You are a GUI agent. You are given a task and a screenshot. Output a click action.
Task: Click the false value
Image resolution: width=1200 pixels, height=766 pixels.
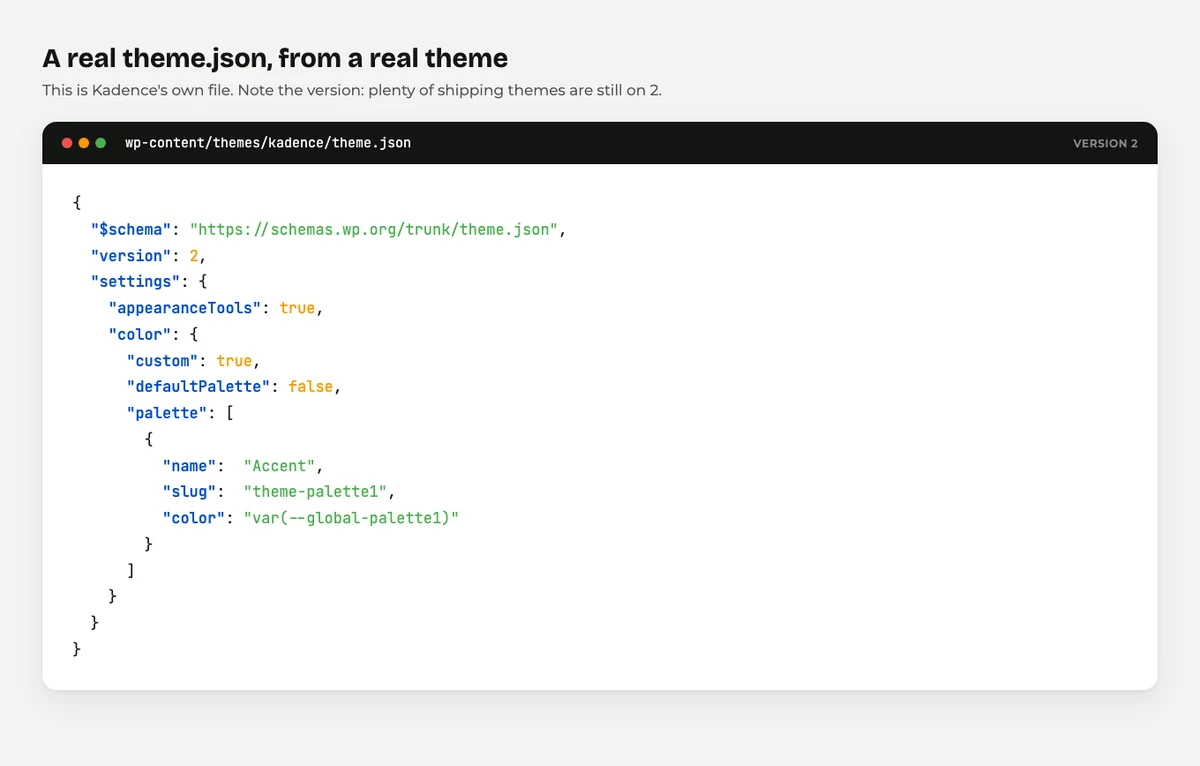(311, 387)
